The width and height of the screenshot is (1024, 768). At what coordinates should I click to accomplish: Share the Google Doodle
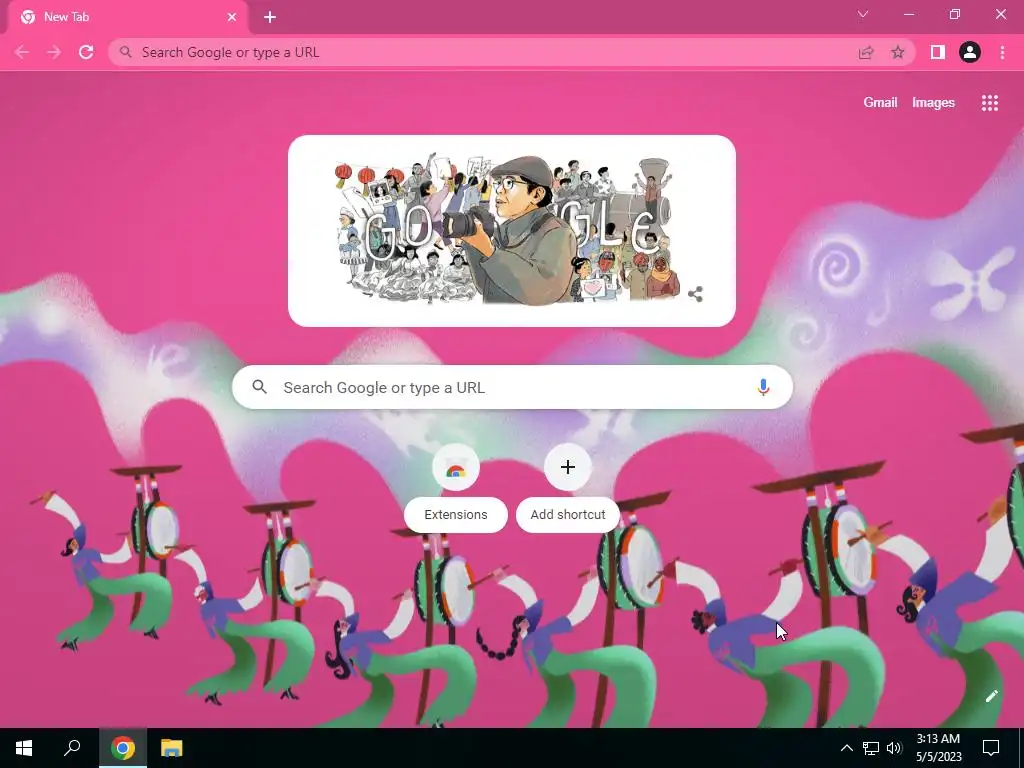tap(696, 294)
